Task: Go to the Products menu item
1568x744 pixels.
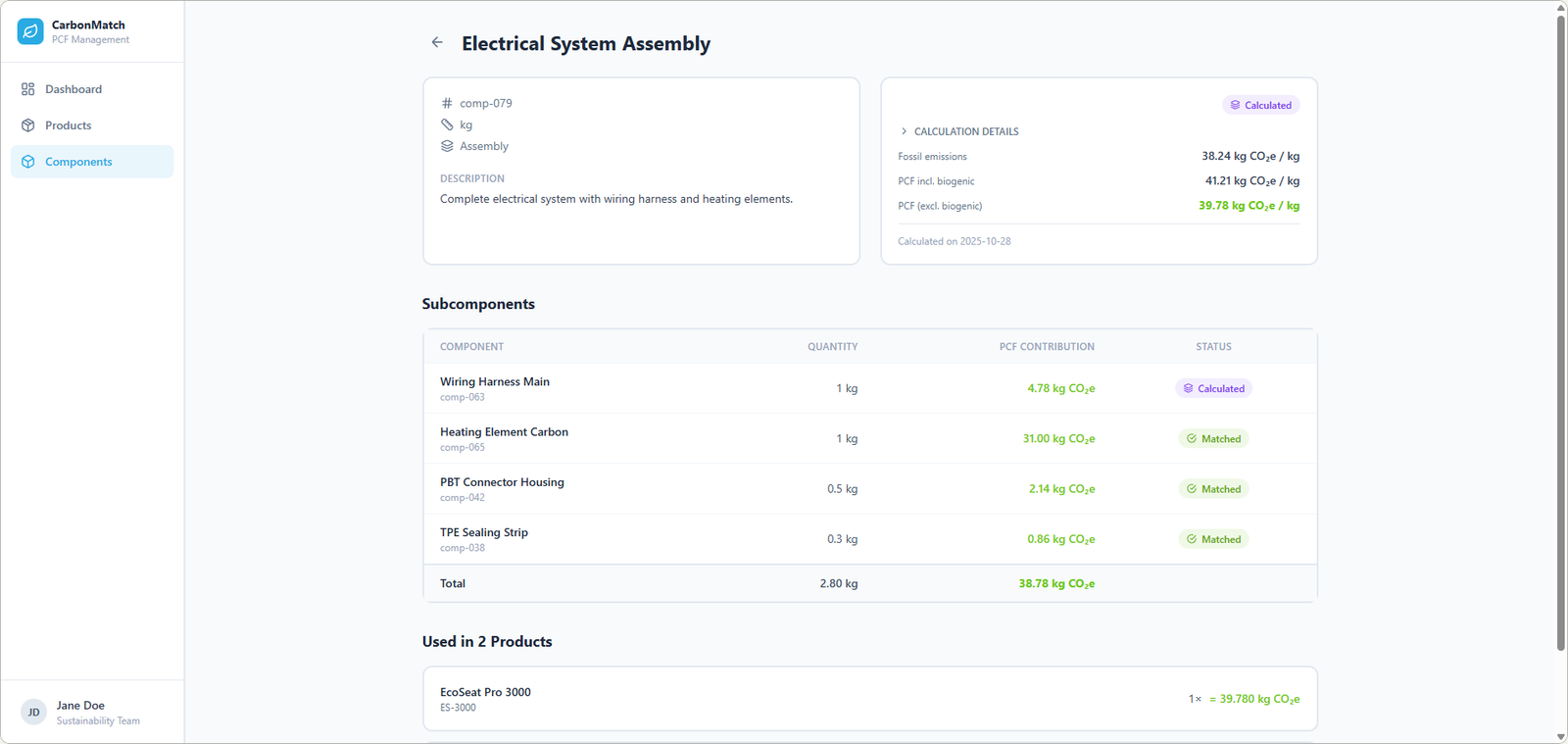Action: [x=69, y=125]
